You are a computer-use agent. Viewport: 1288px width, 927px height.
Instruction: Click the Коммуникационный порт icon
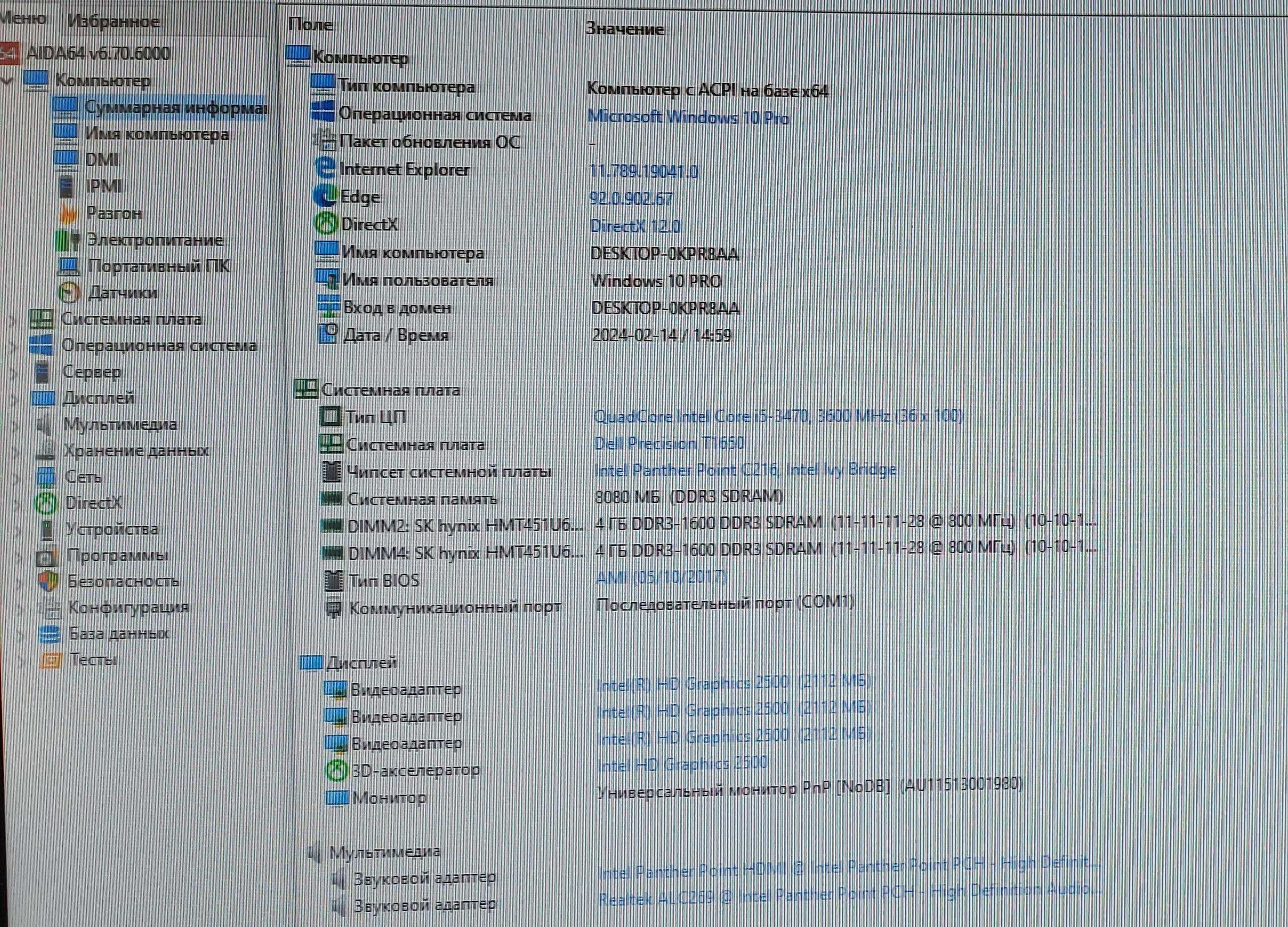pos(334,609)
